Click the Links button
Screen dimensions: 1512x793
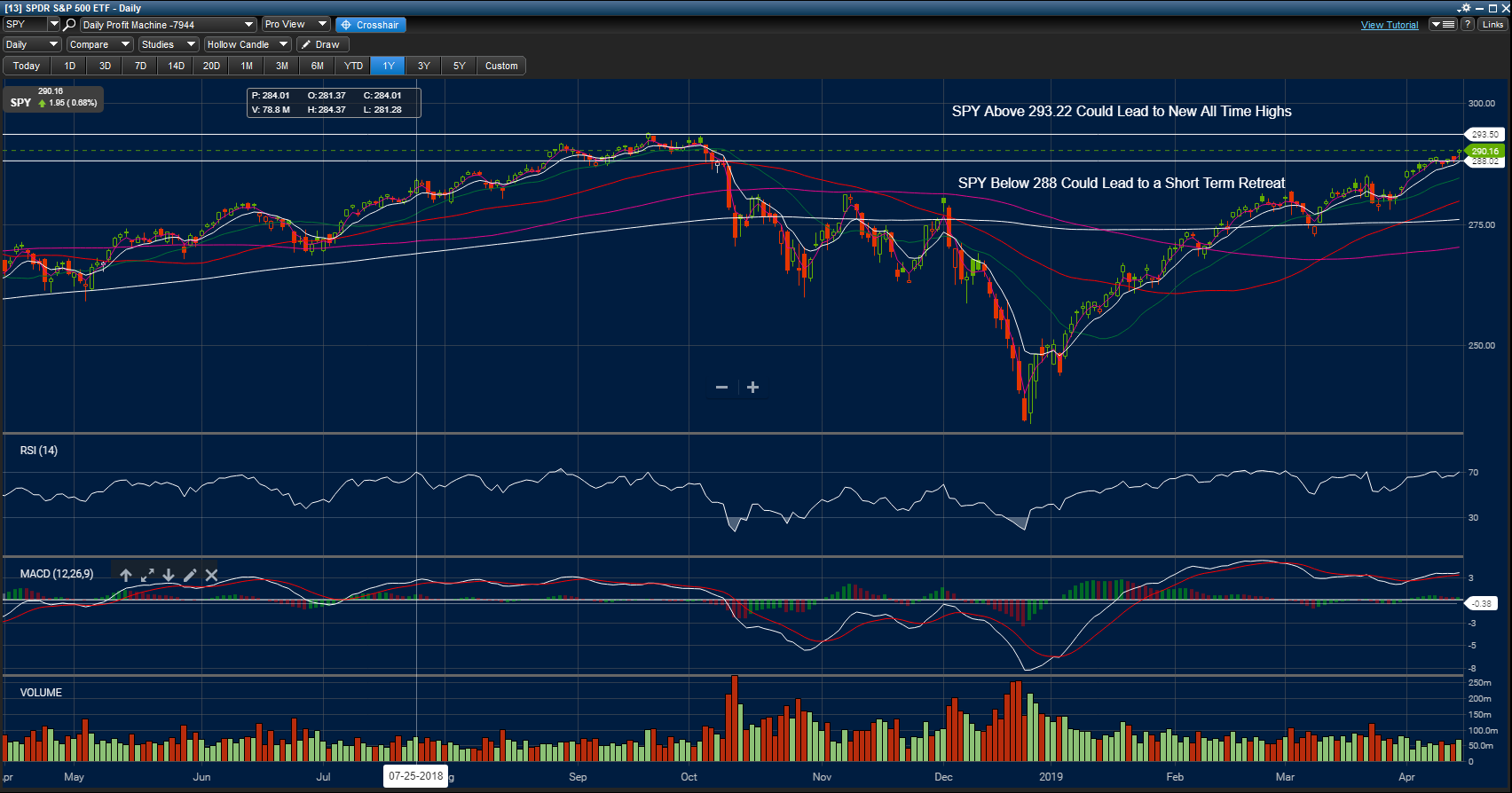[1493, 25]
